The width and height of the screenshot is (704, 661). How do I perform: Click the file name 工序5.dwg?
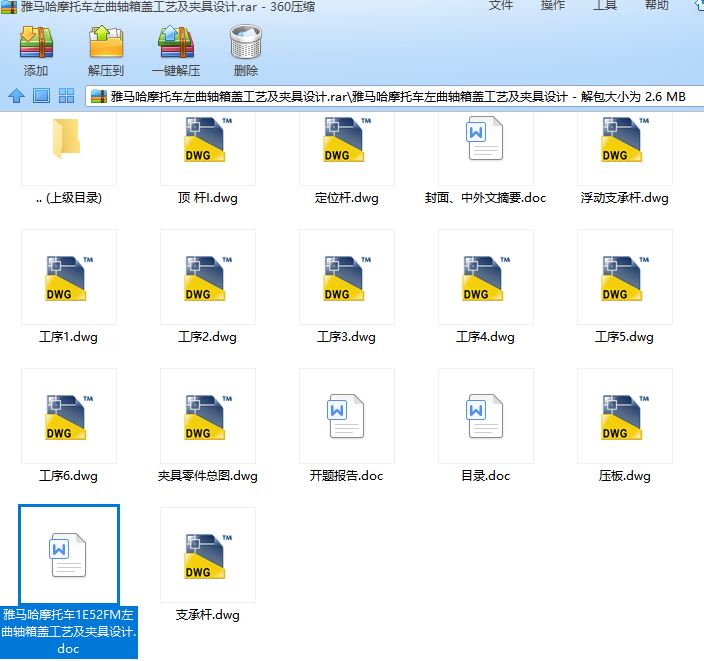click(x=624, y=337)
